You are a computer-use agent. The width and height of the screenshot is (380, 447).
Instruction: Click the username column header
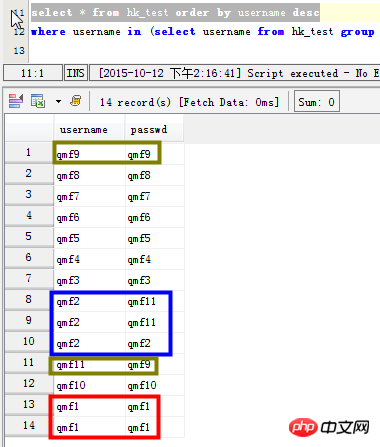point(89,130)
